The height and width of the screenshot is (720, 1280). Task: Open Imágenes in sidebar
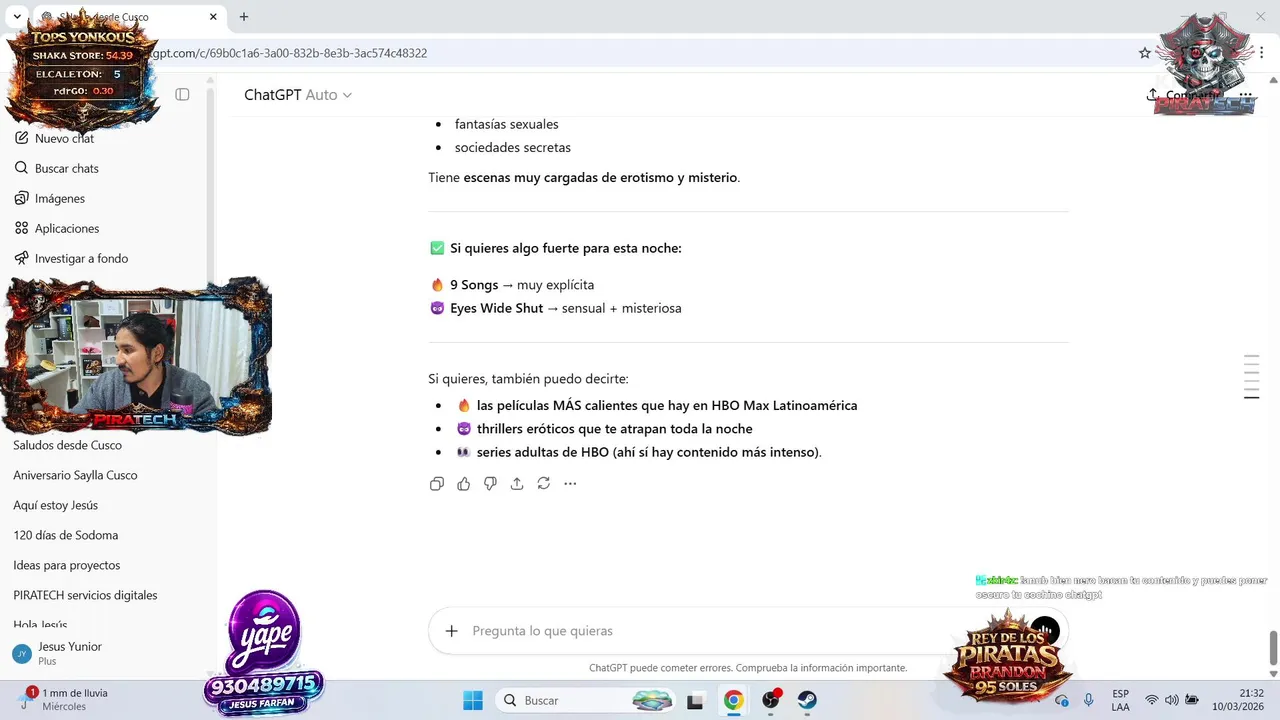click(x=60, y=198)
